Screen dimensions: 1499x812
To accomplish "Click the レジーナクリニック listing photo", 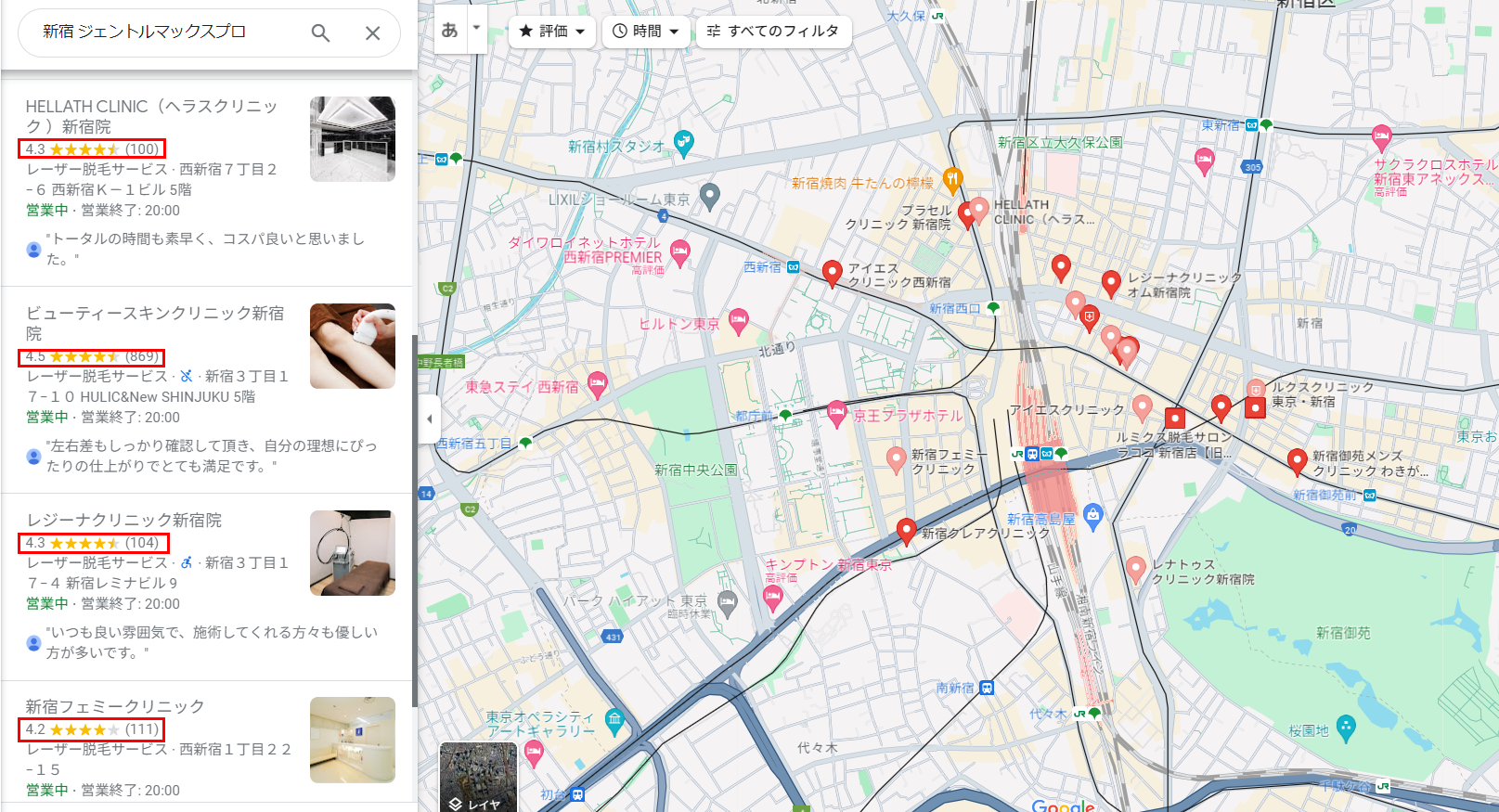I will [x=353, y=553].
